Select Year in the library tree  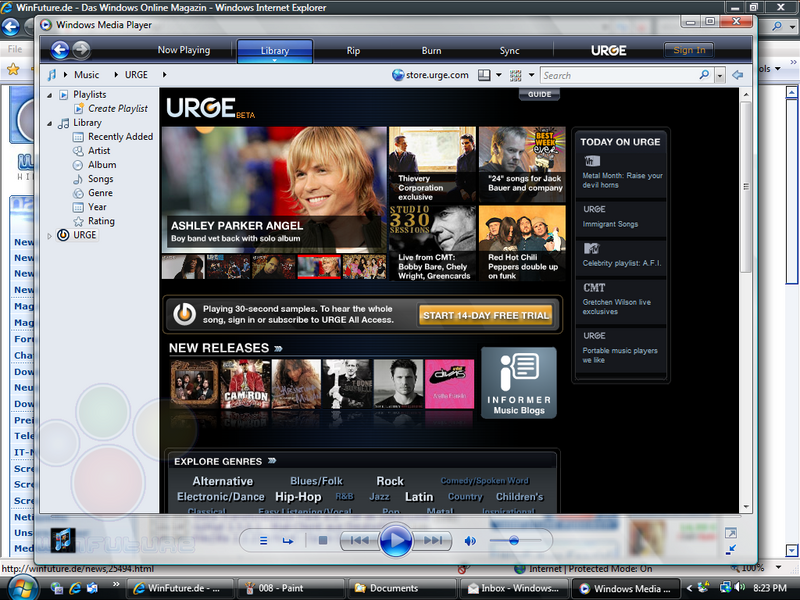coord(97,207)
